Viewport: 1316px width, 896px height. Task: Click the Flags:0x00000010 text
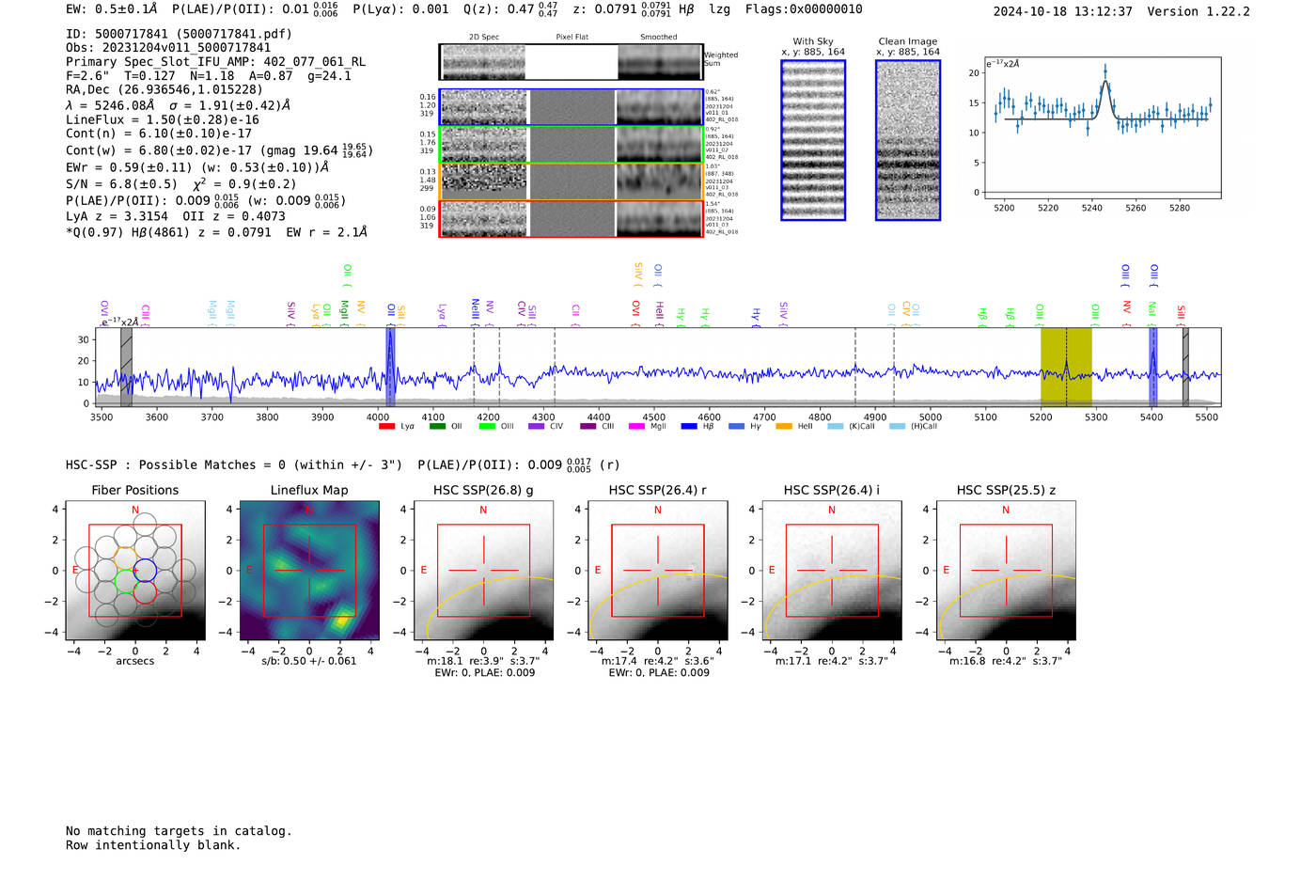point(804,9)
